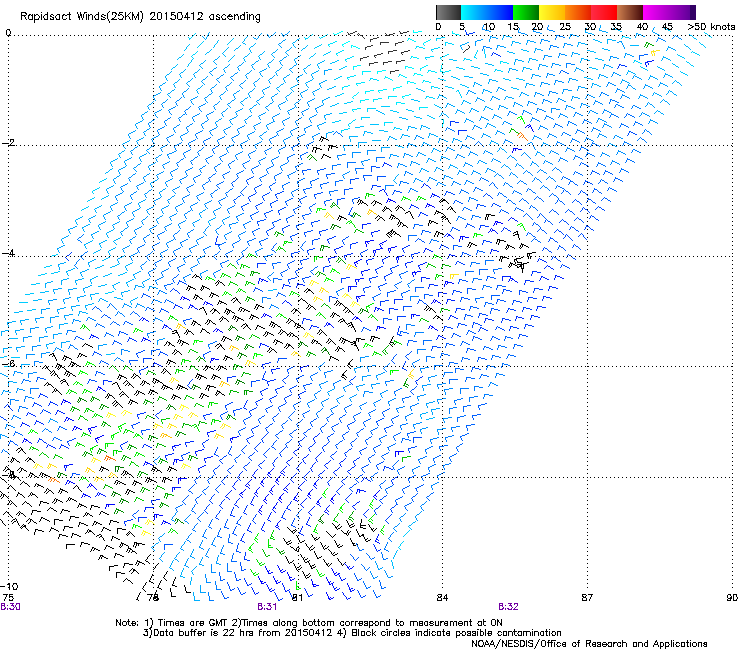Screen dimensions: 740x650
Task: Click the brown 35-40 knots legend color
Action: [x=630, y=12]
